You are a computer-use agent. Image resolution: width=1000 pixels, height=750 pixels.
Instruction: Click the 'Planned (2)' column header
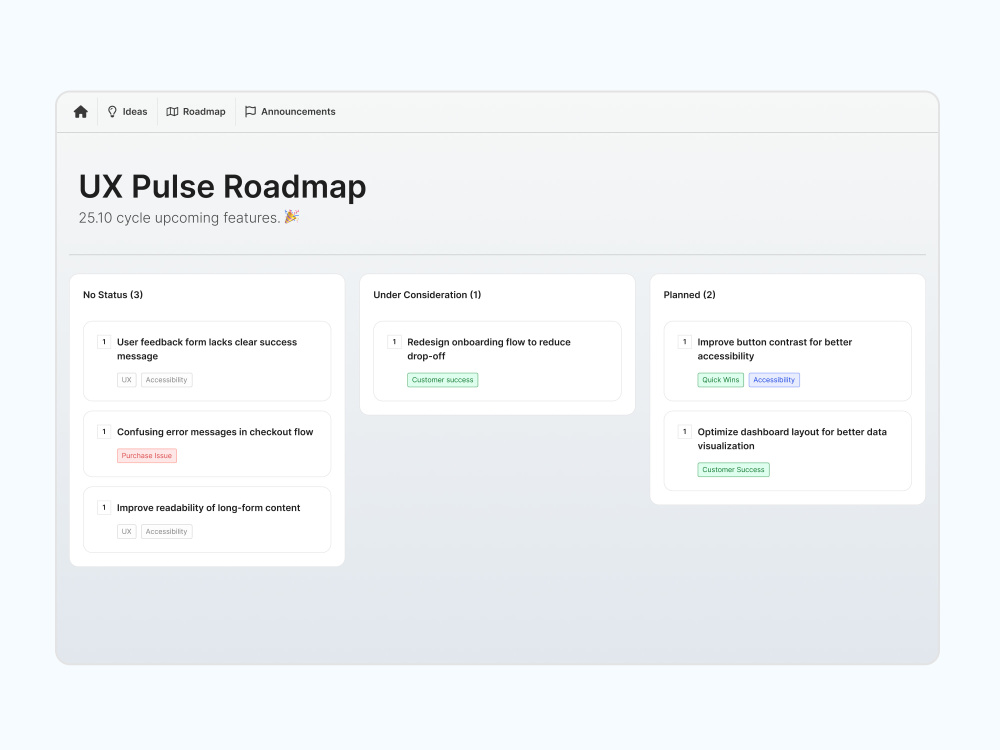tap(689, 295)
